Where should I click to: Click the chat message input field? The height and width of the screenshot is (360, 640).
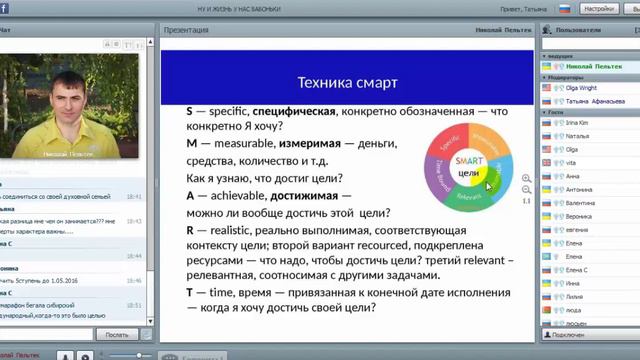(x=46, y=334)
